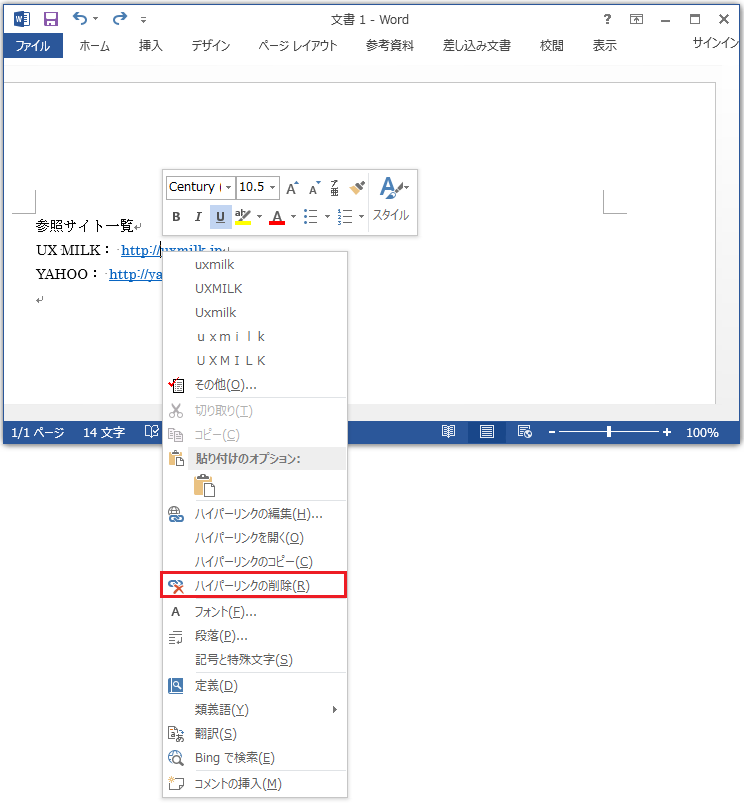Toggle underline formatting in mini toolbar
Viewport: 744px width, 804px height.
click(220, 217)
